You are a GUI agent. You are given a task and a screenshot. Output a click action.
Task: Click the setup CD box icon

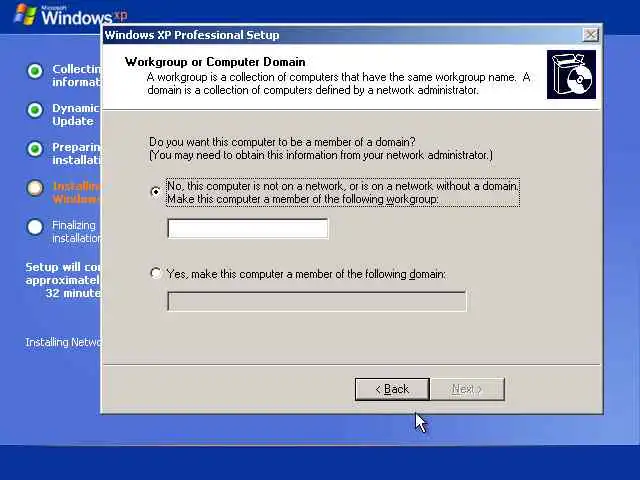(571, 75)
